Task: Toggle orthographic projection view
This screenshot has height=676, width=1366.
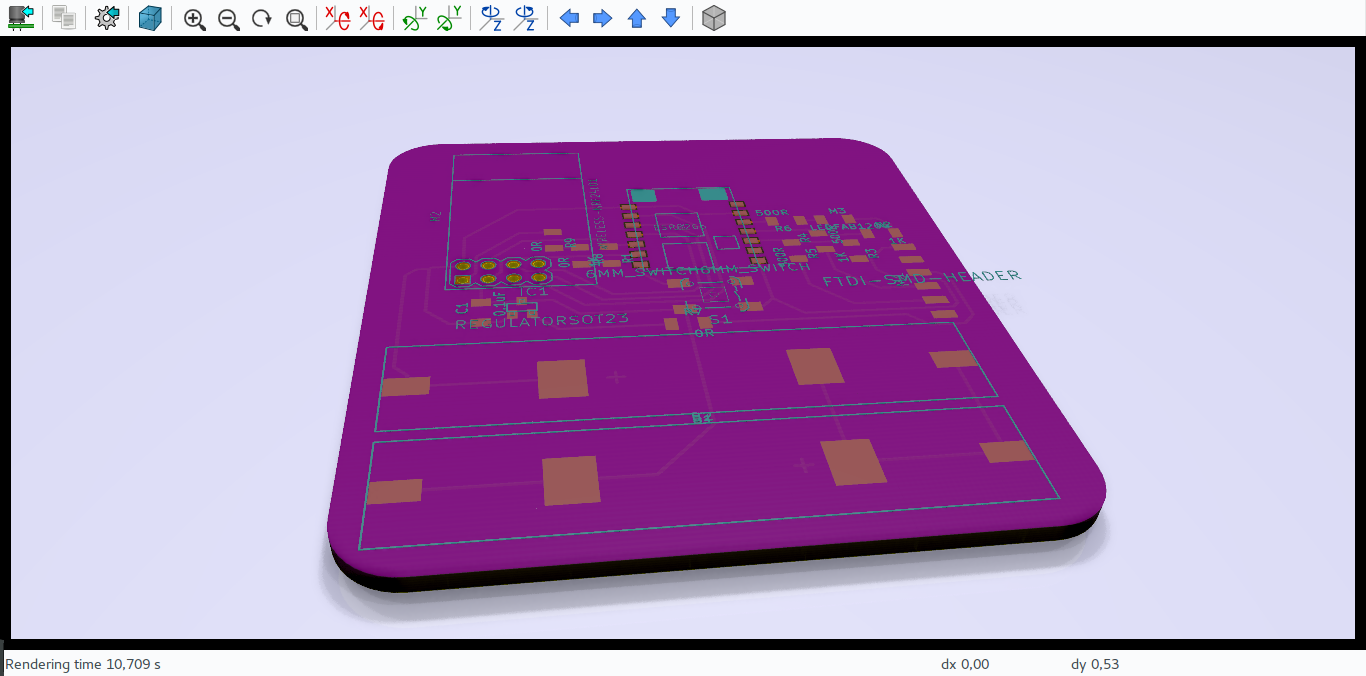Action: point(714,17)
